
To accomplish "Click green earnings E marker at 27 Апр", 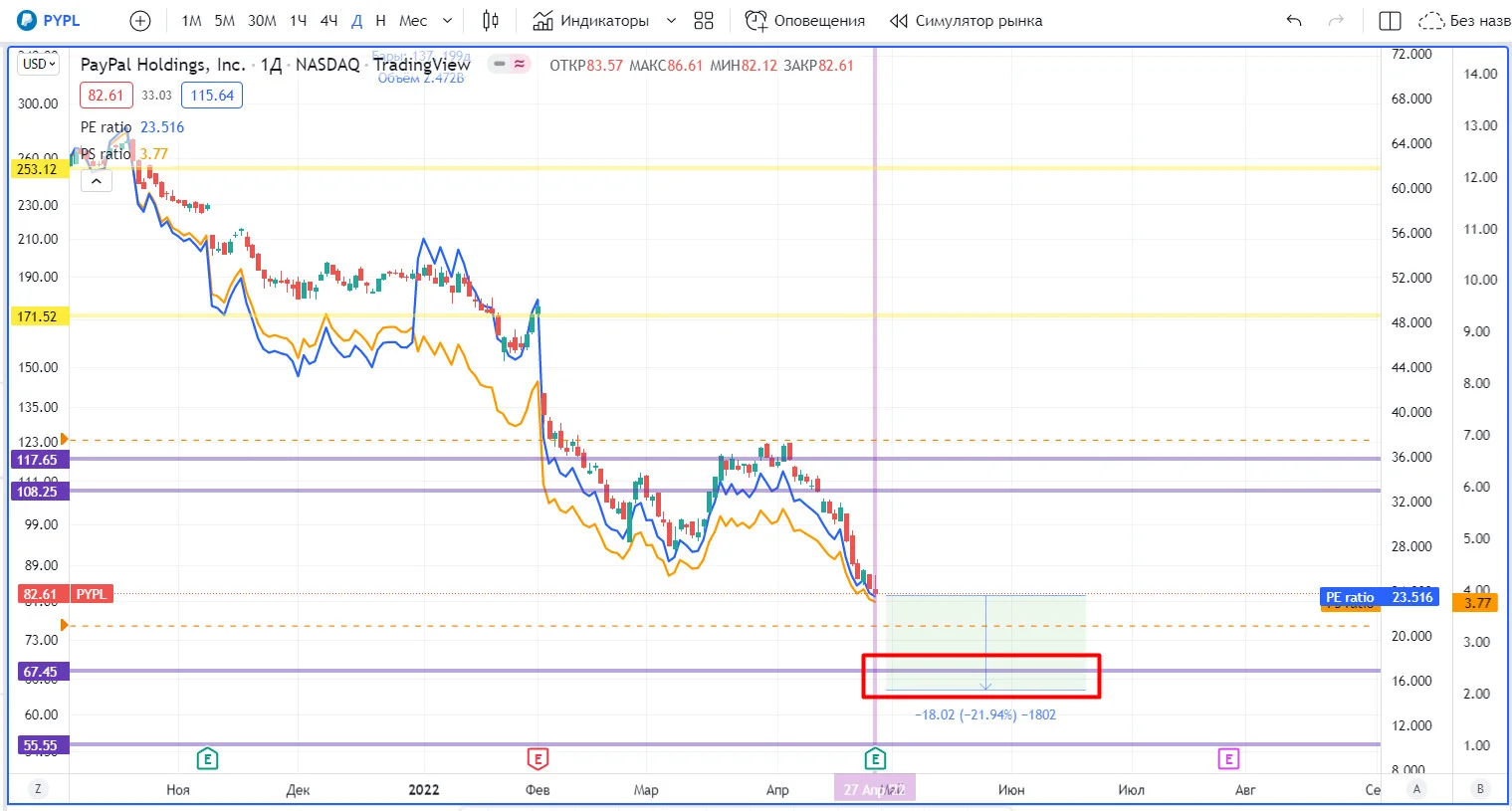I will (875, 759).
